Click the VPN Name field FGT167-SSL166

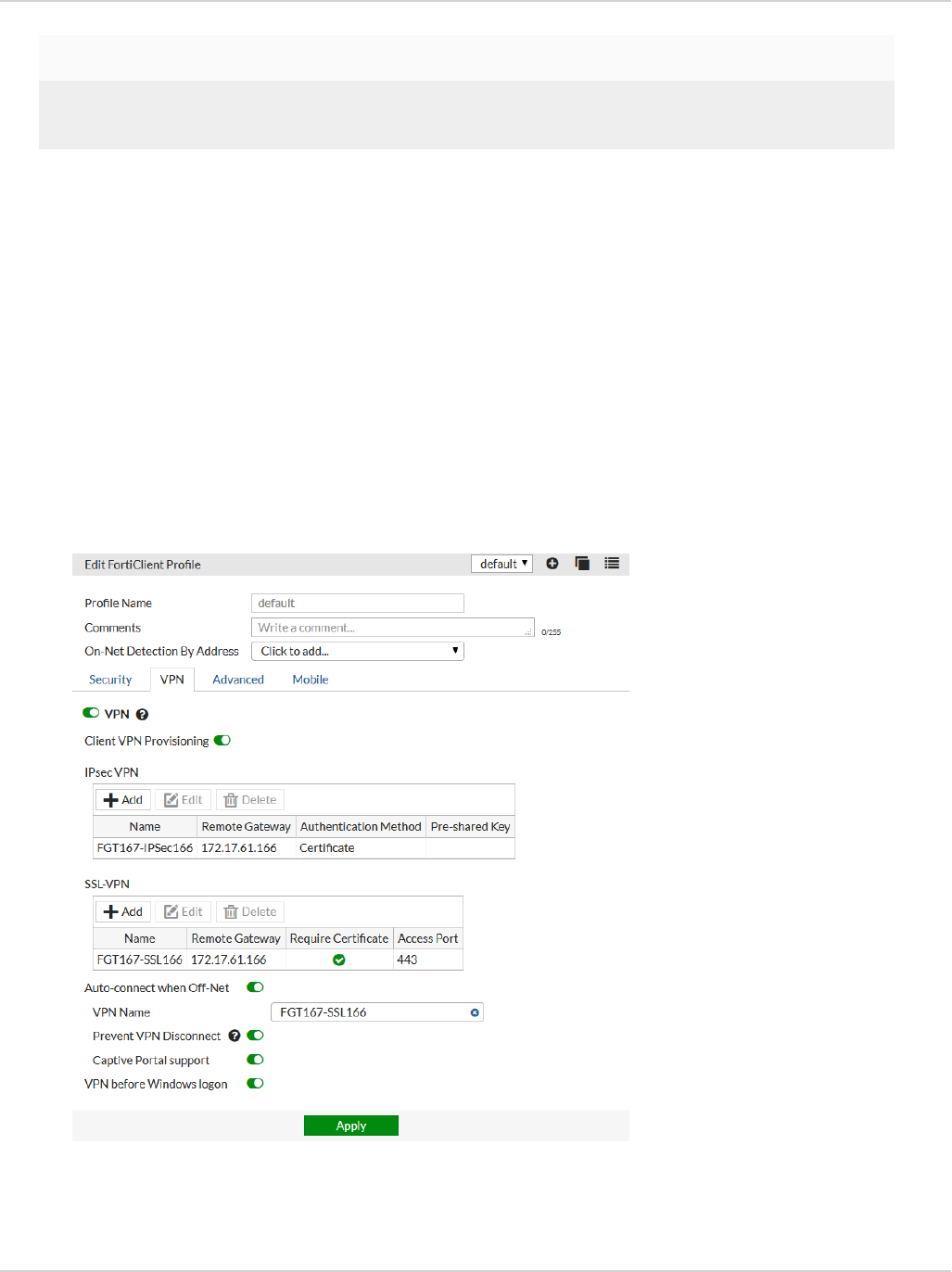(x=377, y=1012)
